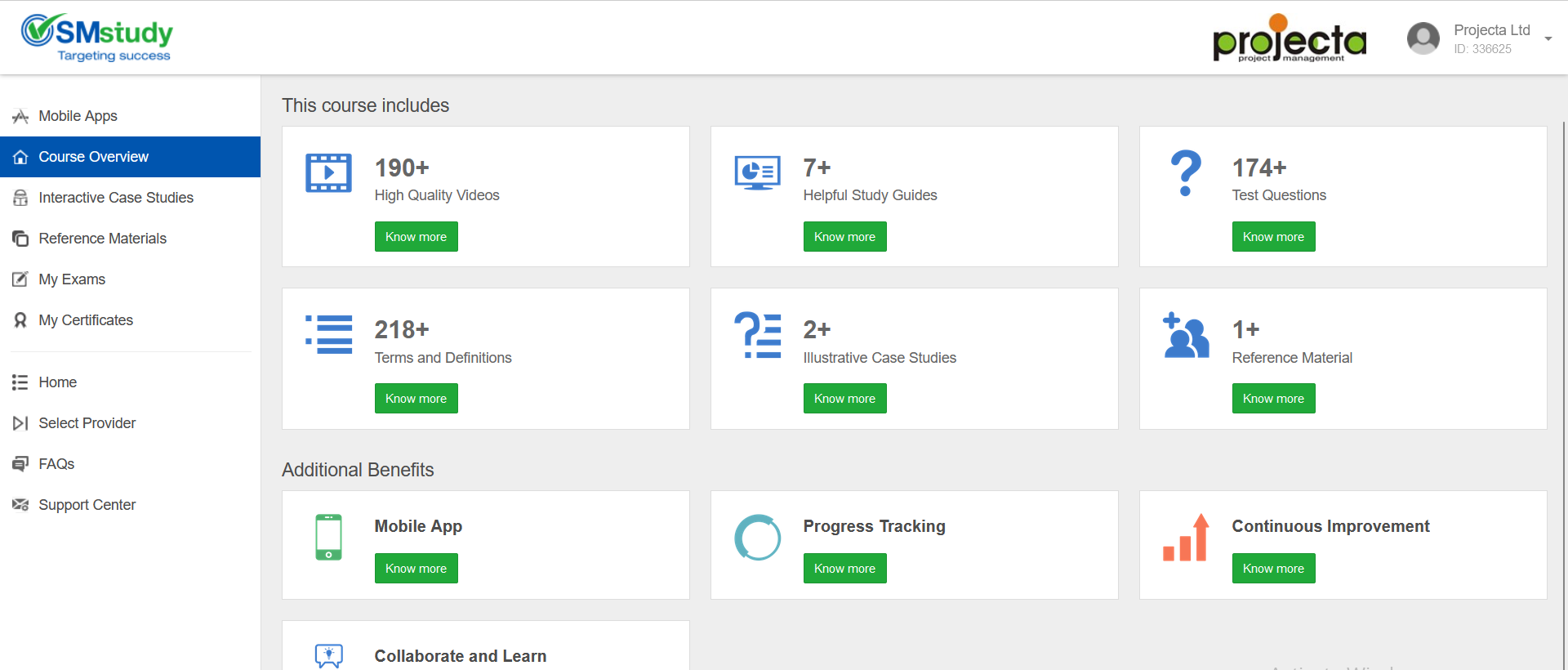The image size is (1568, 670).
Task: Expand the Projecta Ltd account dropdown arrow
Action: (1548, 39)
